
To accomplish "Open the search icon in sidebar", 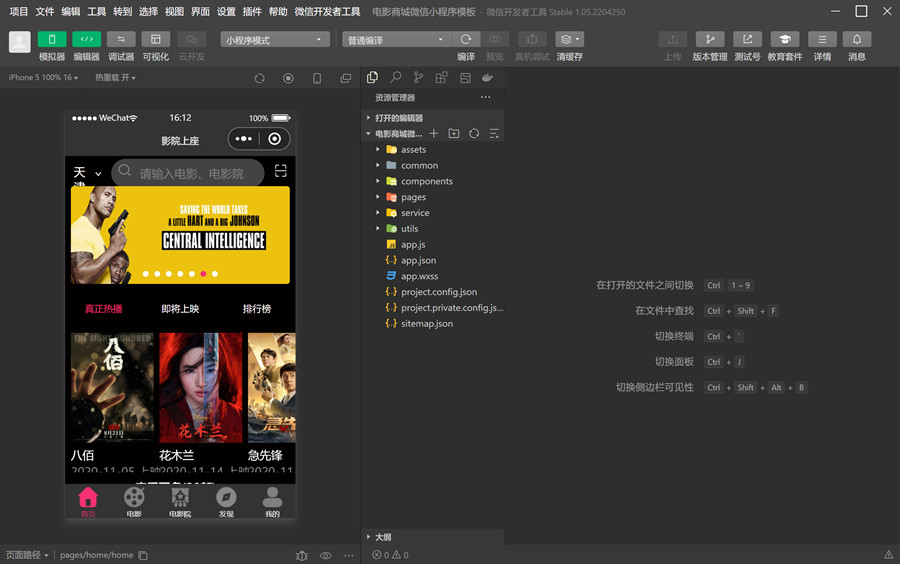I will pyautogui.click(x=395, y=77).
